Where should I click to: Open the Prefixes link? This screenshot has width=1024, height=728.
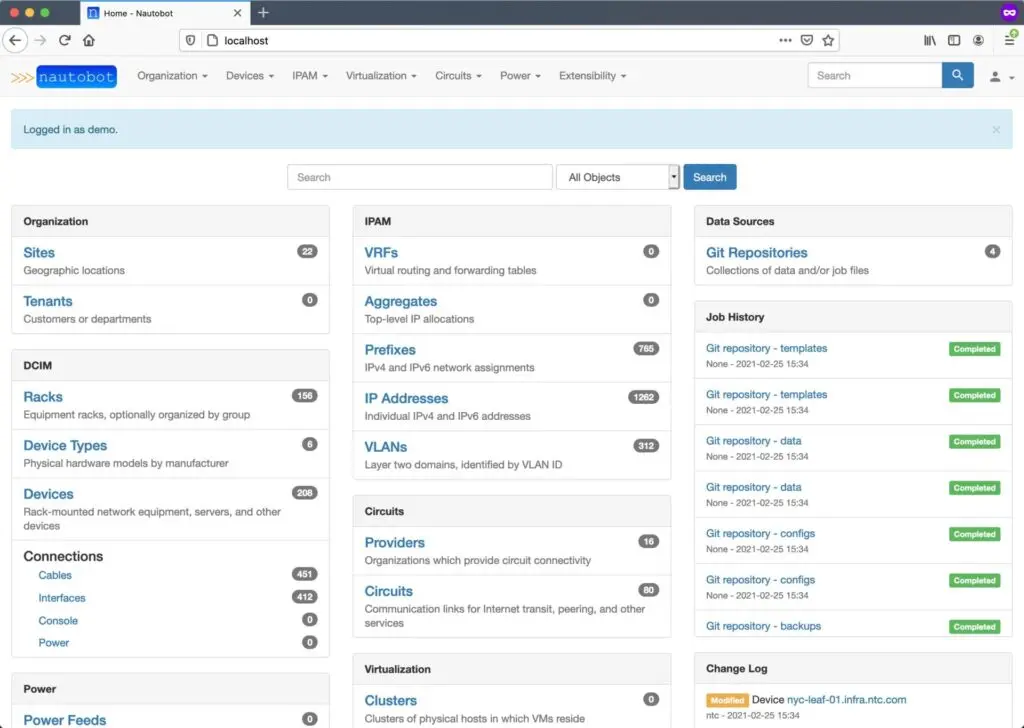pos(390,350)
